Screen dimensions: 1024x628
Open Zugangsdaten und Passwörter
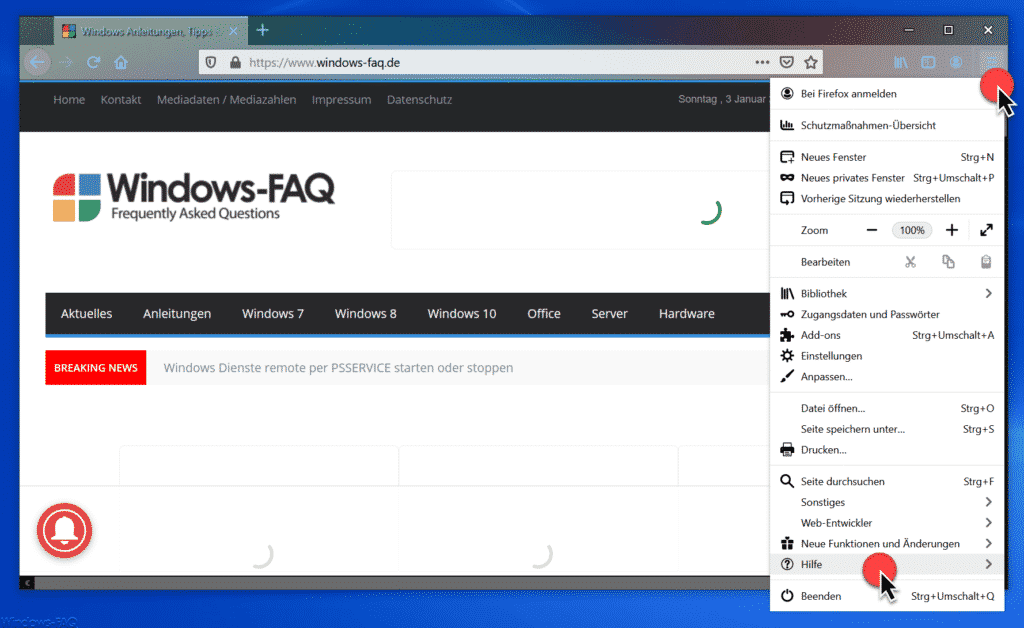point(887,315)
